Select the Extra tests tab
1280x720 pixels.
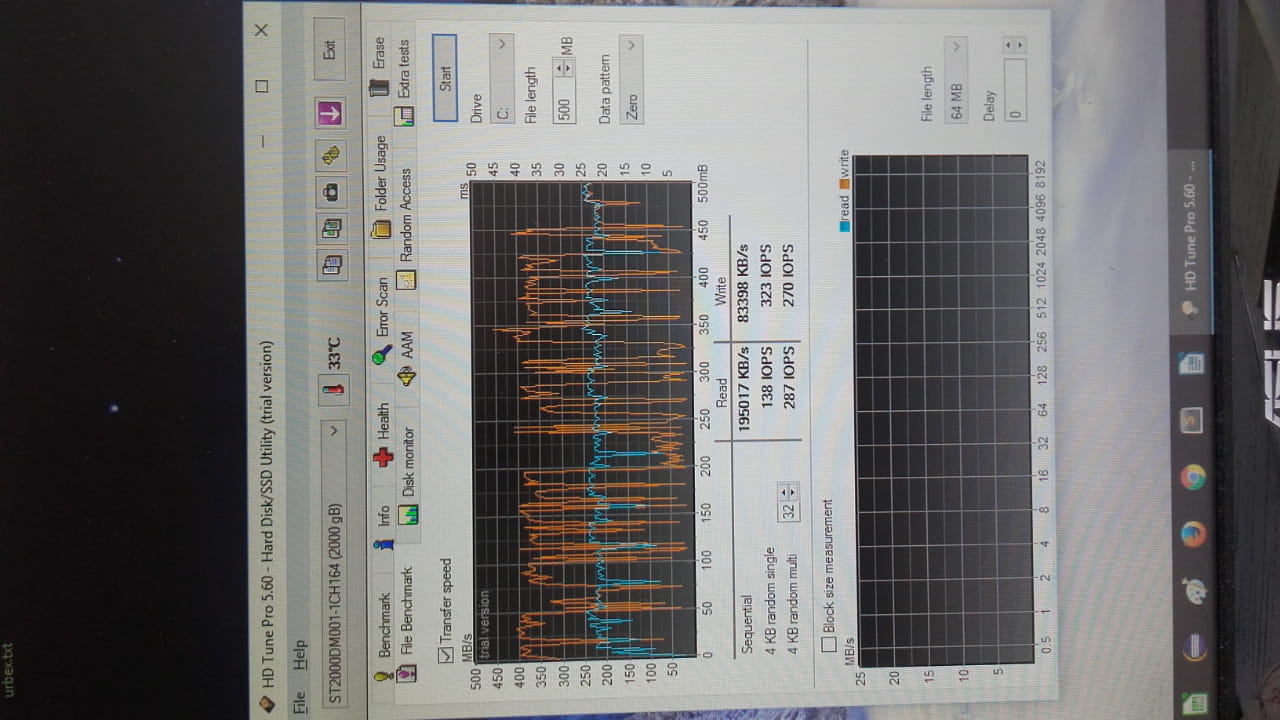(404, 83)
